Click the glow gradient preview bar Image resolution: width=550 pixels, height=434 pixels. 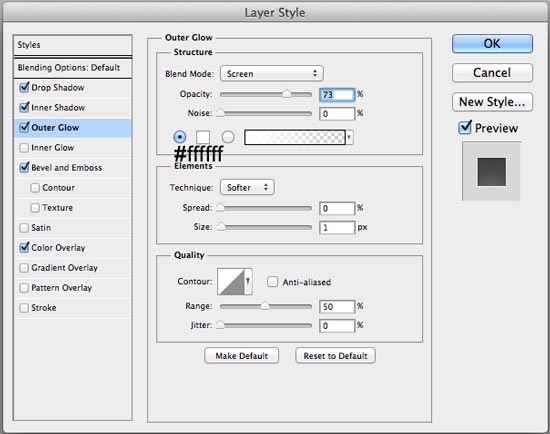point(295,137)
